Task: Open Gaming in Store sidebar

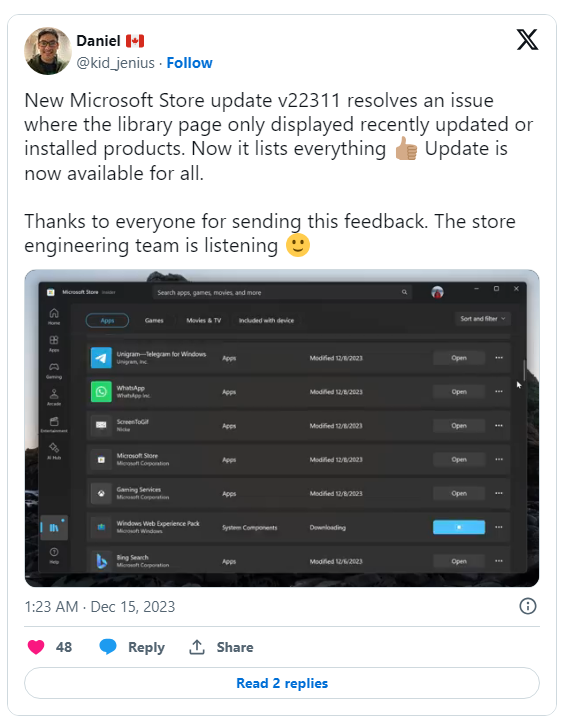Action: [x=54, y=370]
